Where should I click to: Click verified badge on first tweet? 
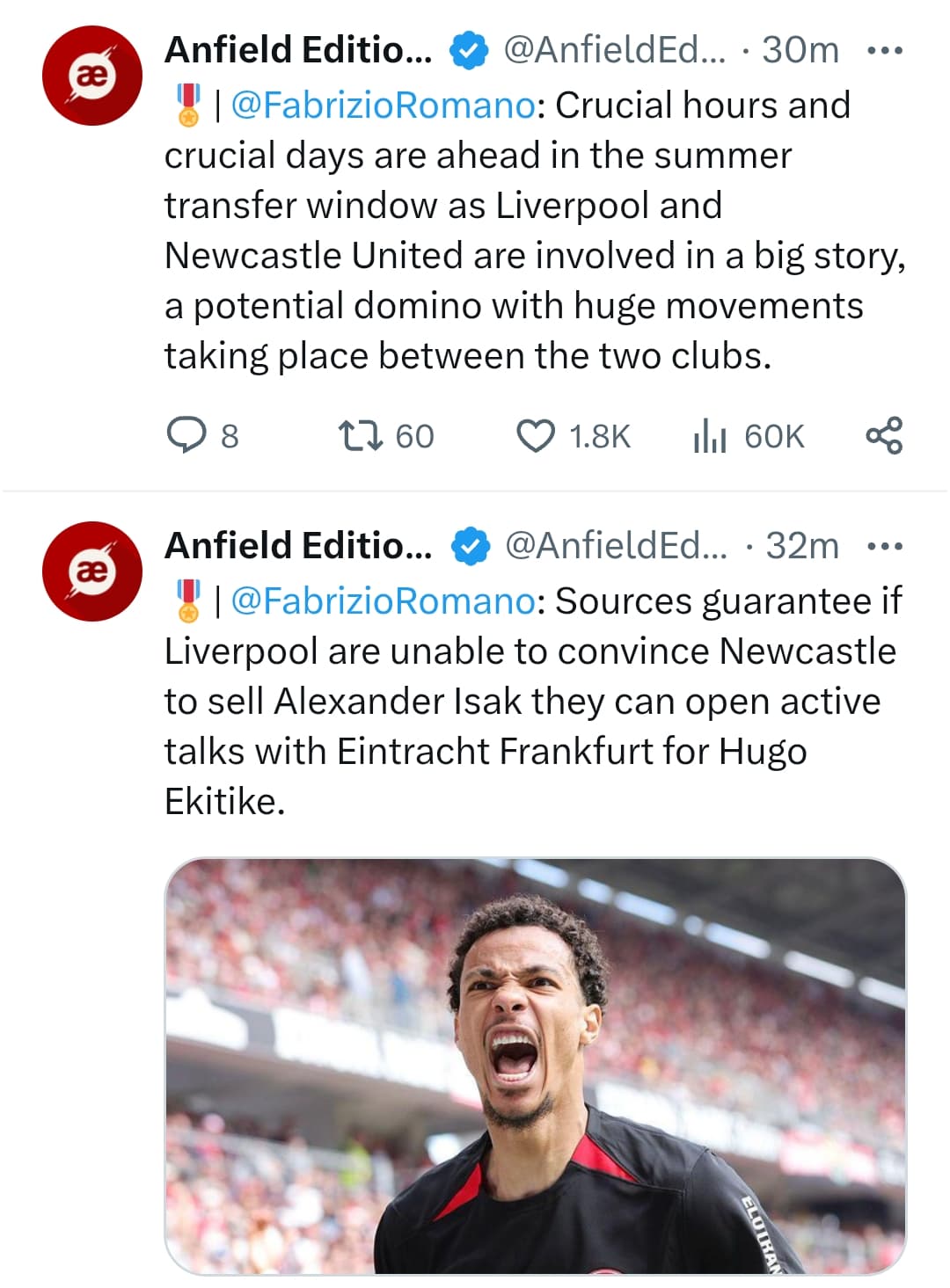(x=469, y=50)
